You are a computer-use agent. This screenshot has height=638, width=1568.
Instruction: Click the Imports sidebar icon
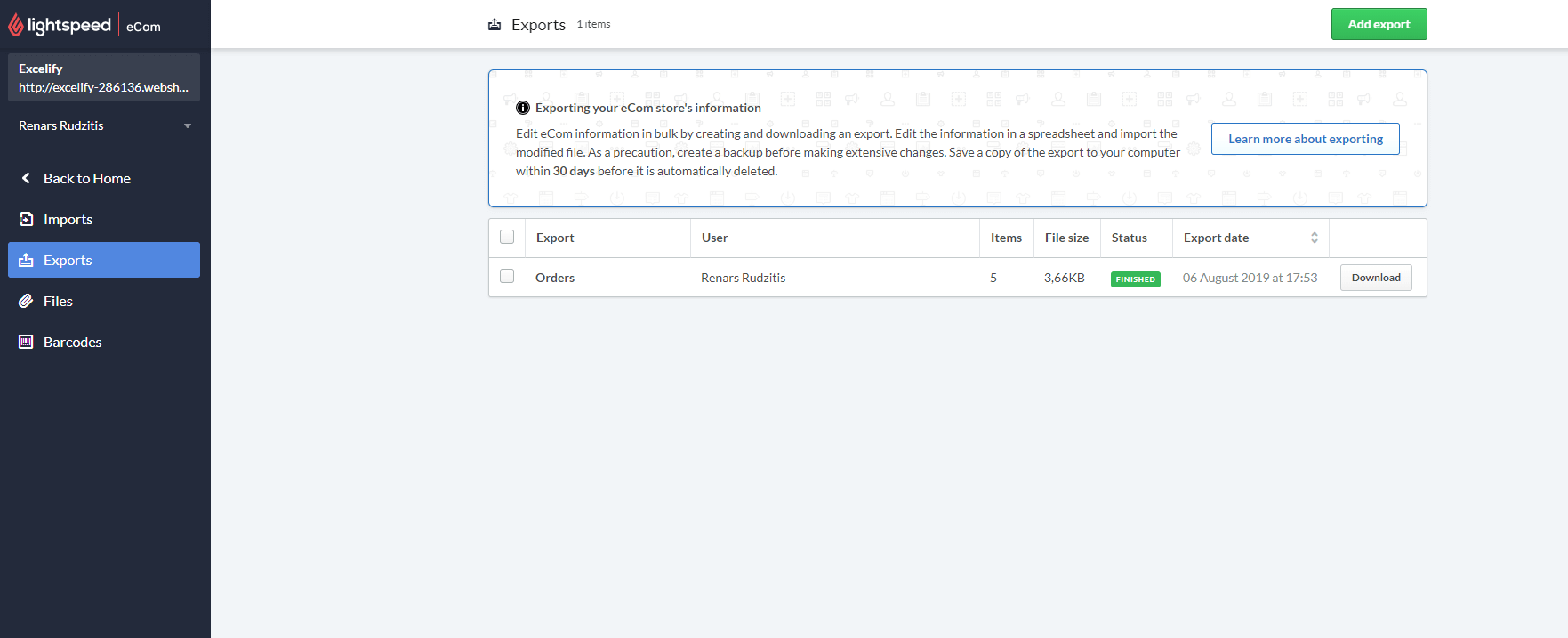point(27,219)
